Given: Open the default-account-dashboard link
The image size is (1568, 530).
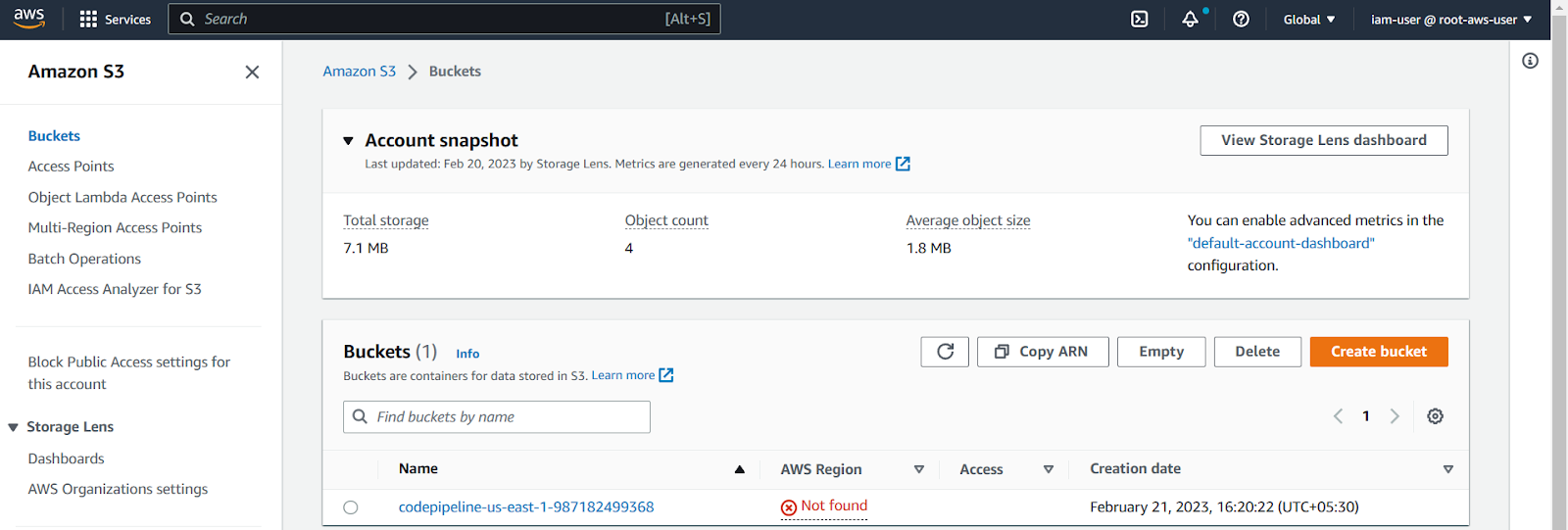Looking at the screenshot, I should [1281, 243].
